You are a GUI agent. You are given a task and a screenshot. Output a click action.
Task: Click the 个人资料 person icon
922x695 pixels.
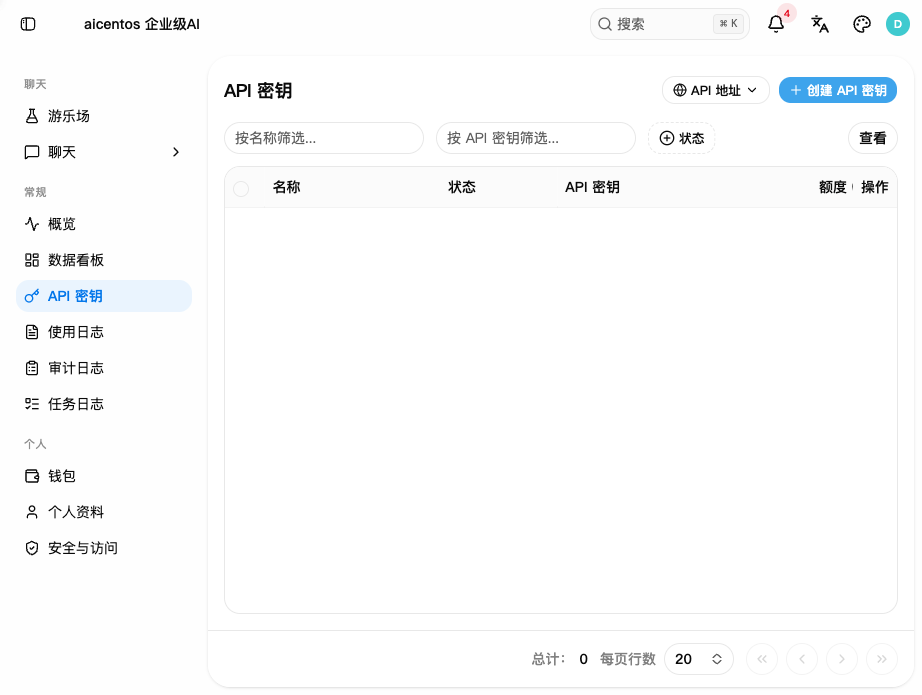click(32, 512)
